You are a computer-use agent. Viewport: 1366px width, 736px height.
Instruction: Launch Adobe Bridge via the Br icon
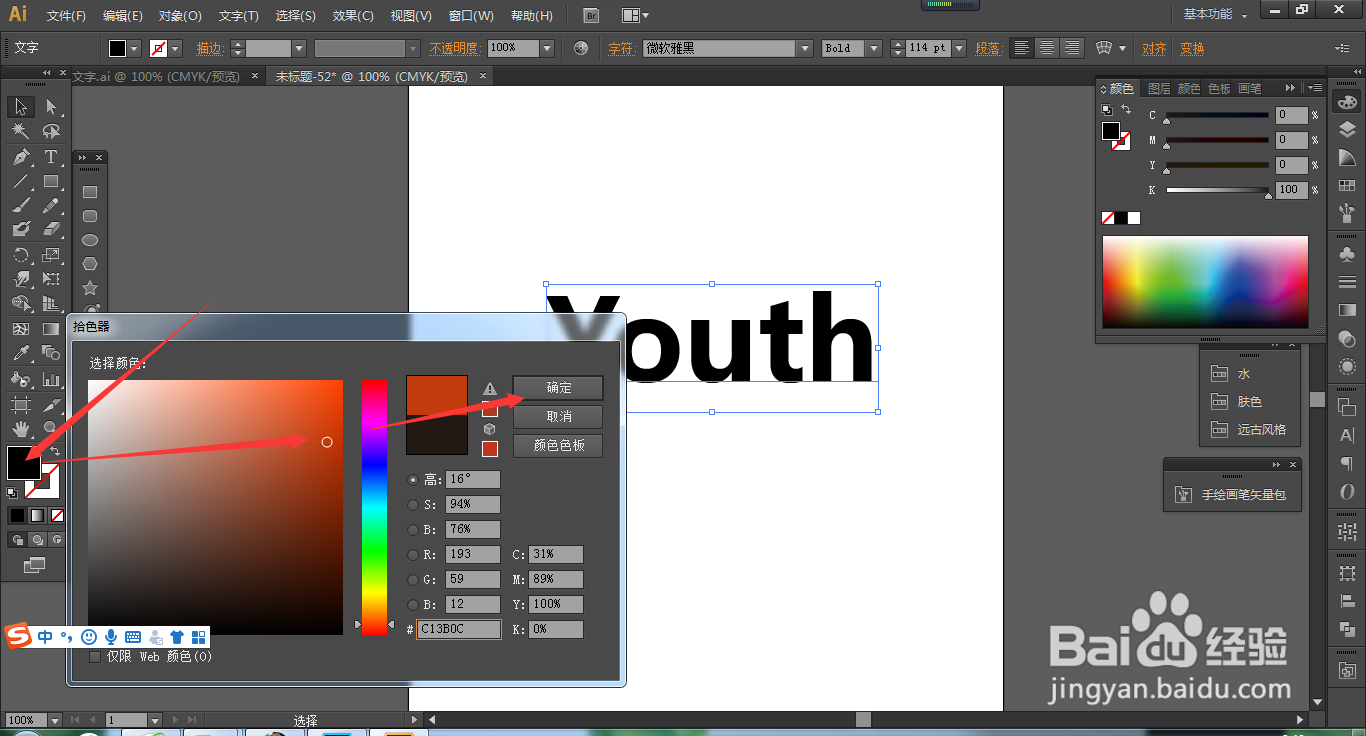coord(591,15)
